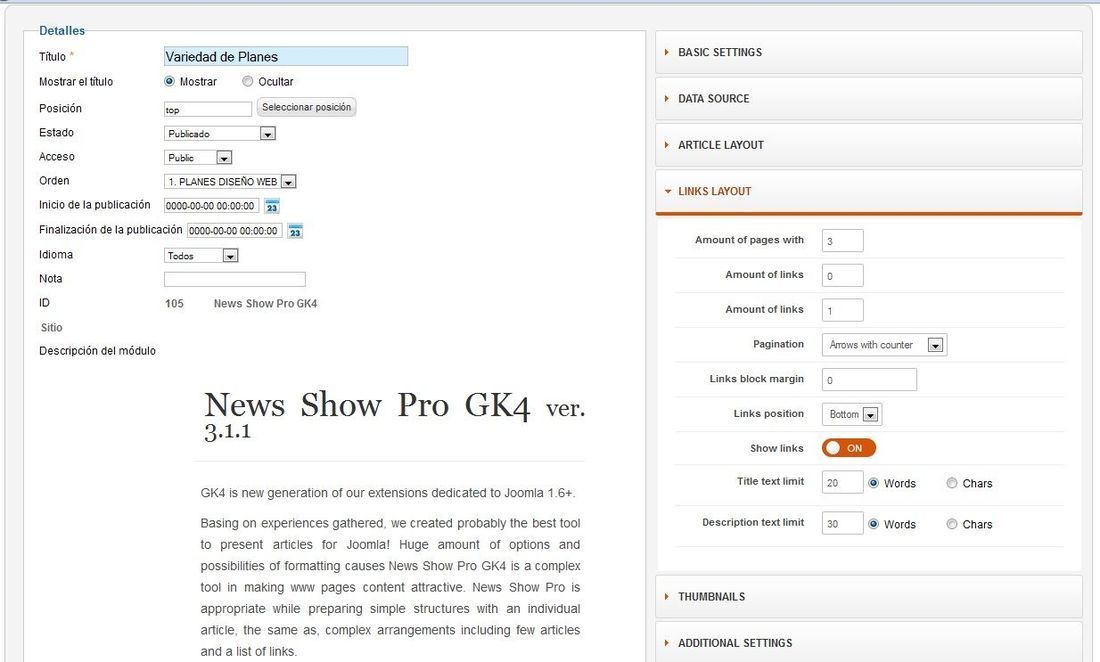Click the Links block margin field
Viewport: 1100px width, 662px height.
(x=869, y=379)
